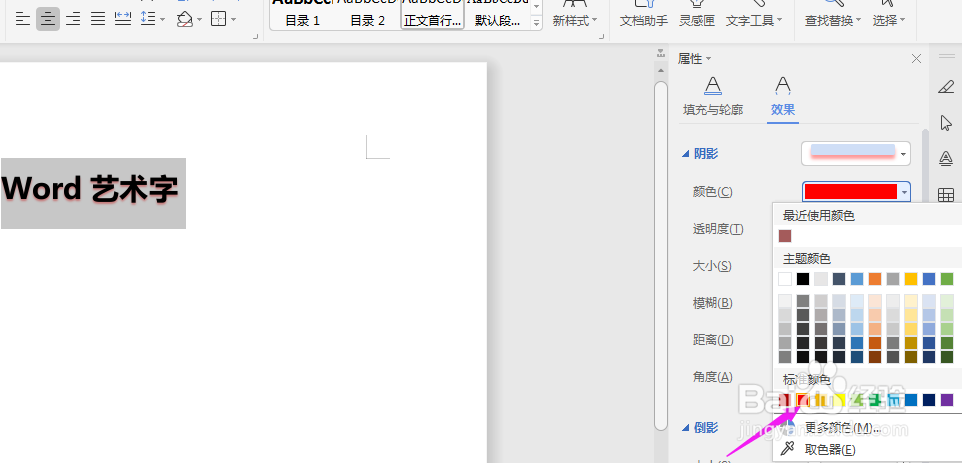Click the eyedropper icon beside 取色器
The image size is (962, 463).
pos(788,449)
